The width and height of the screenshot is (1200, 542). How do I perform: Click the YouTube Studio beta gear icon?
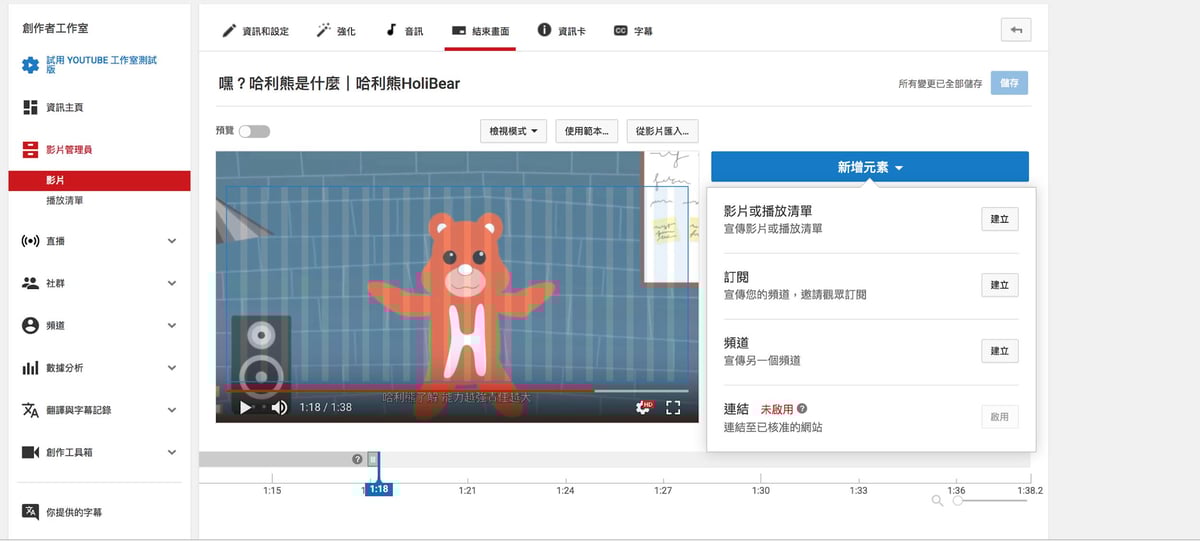(30, 65)
